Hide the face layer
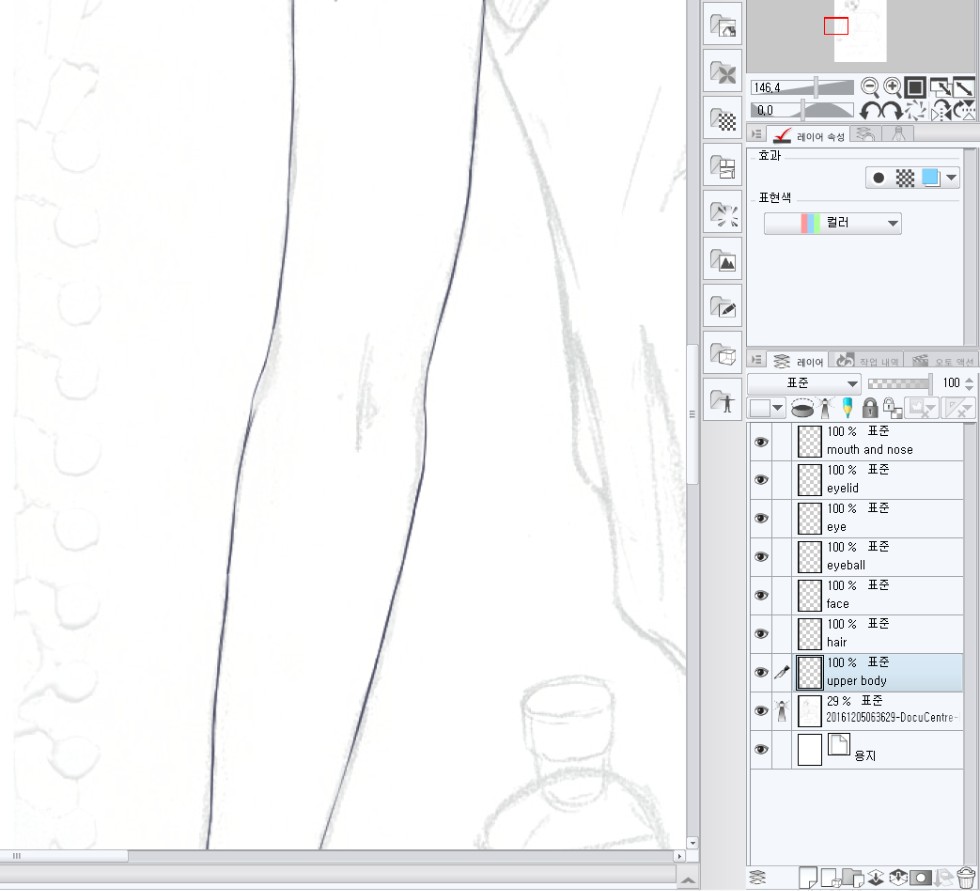The image size is (980, 891). [x=761, y=595]
